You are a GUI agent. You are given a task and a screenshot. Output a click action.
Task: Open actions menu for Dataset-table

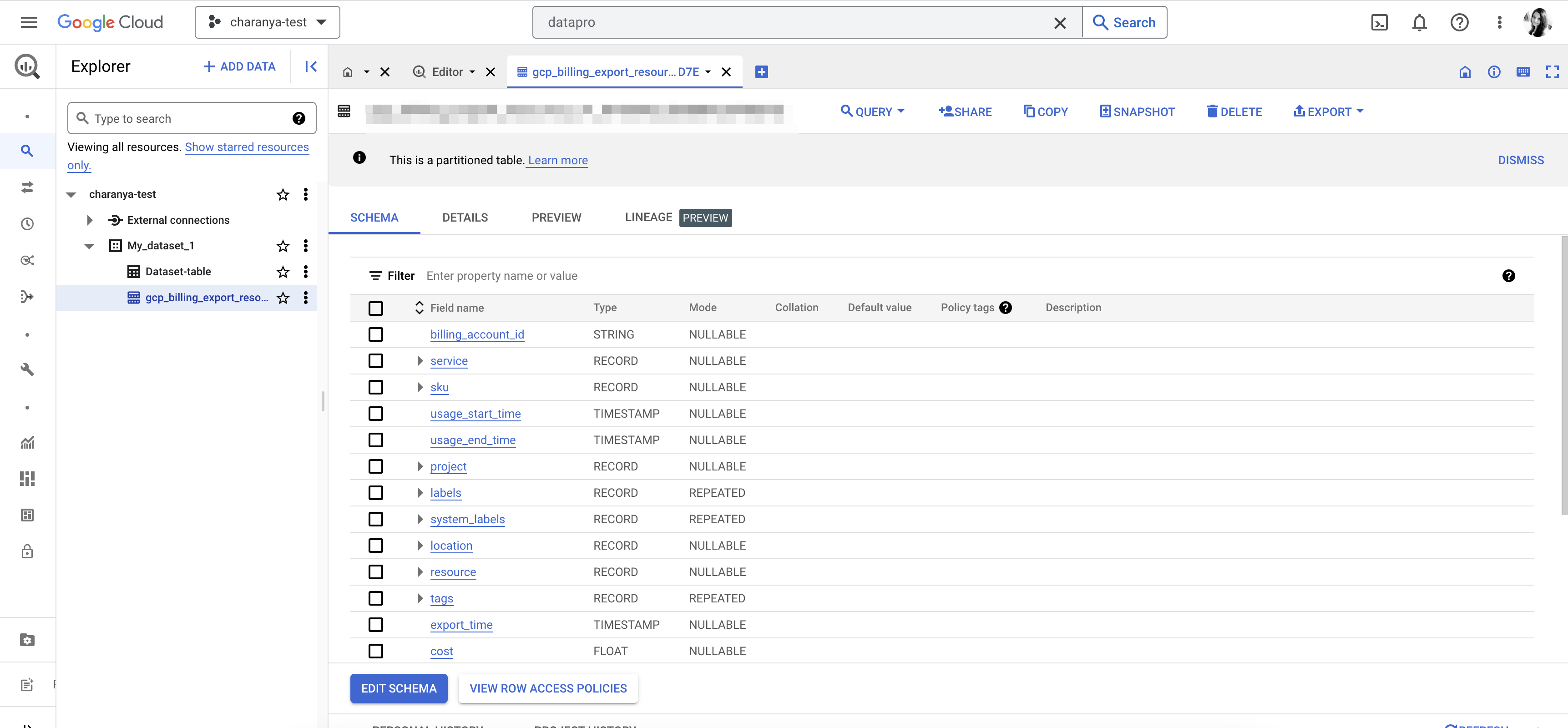(x=306, y=272)
